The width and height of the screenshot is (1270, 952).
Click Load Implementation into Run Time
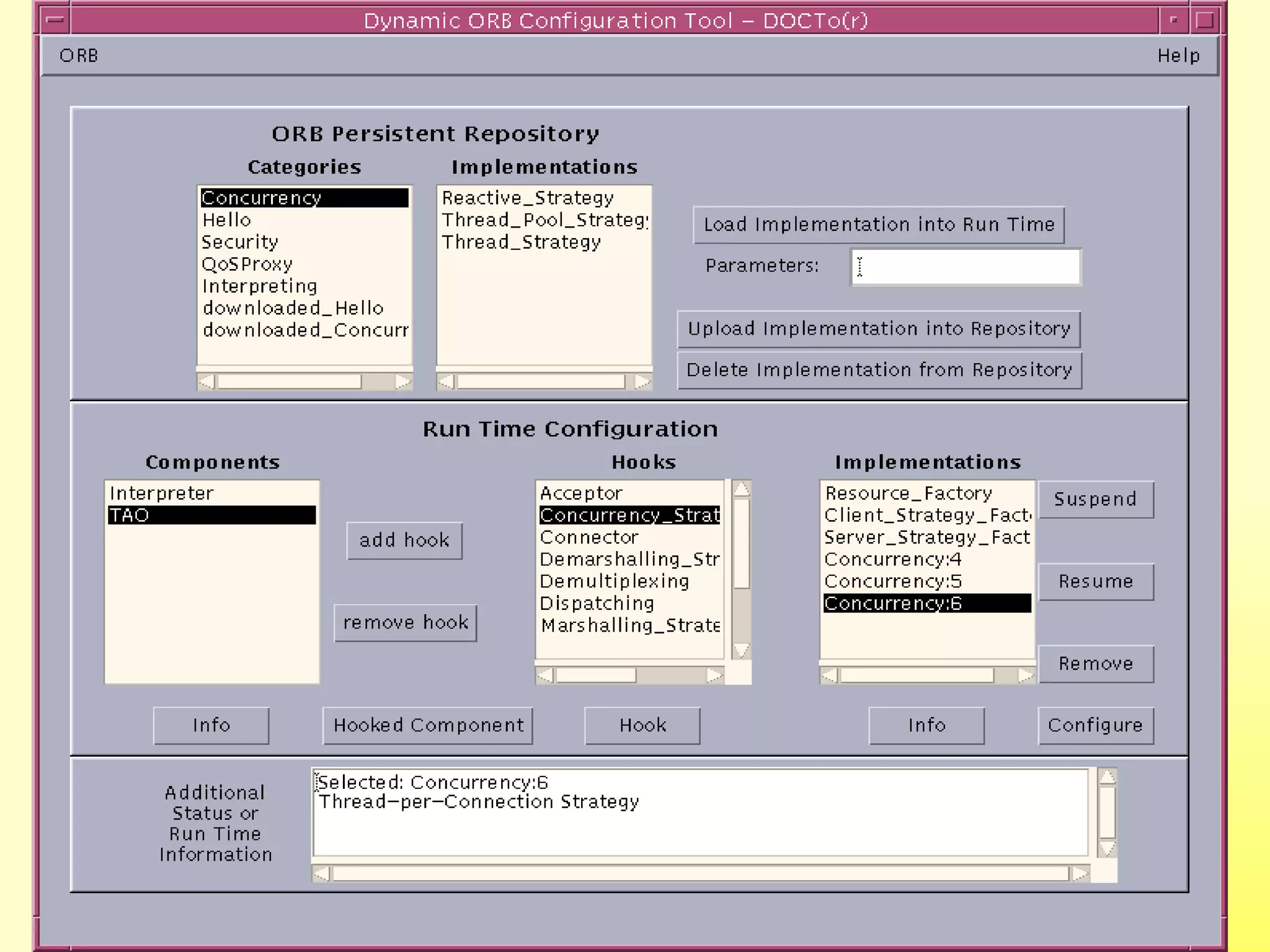click(879, 224)
